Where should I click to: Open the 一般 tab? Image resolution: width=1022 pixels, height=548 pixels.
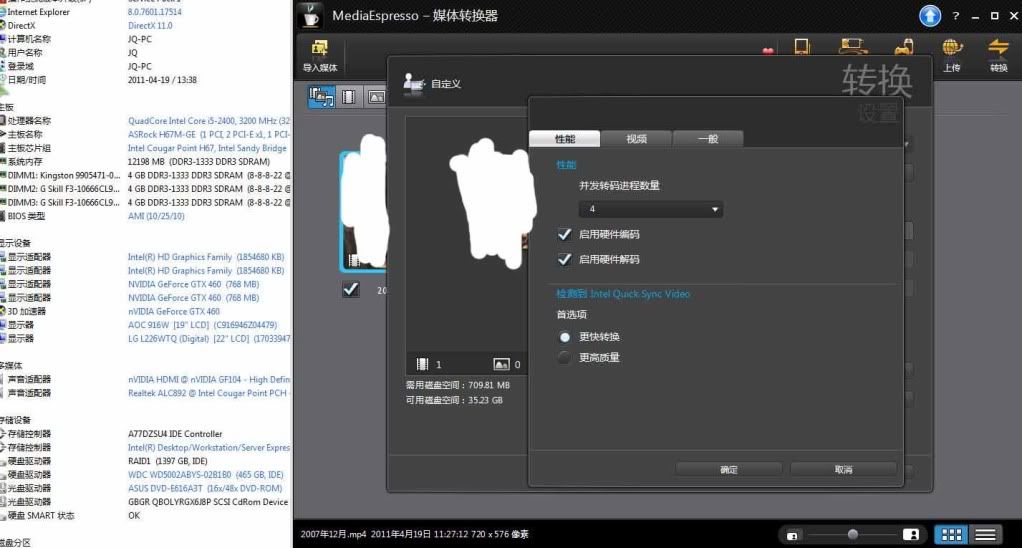pyautogui.click(x=707, y=139)
